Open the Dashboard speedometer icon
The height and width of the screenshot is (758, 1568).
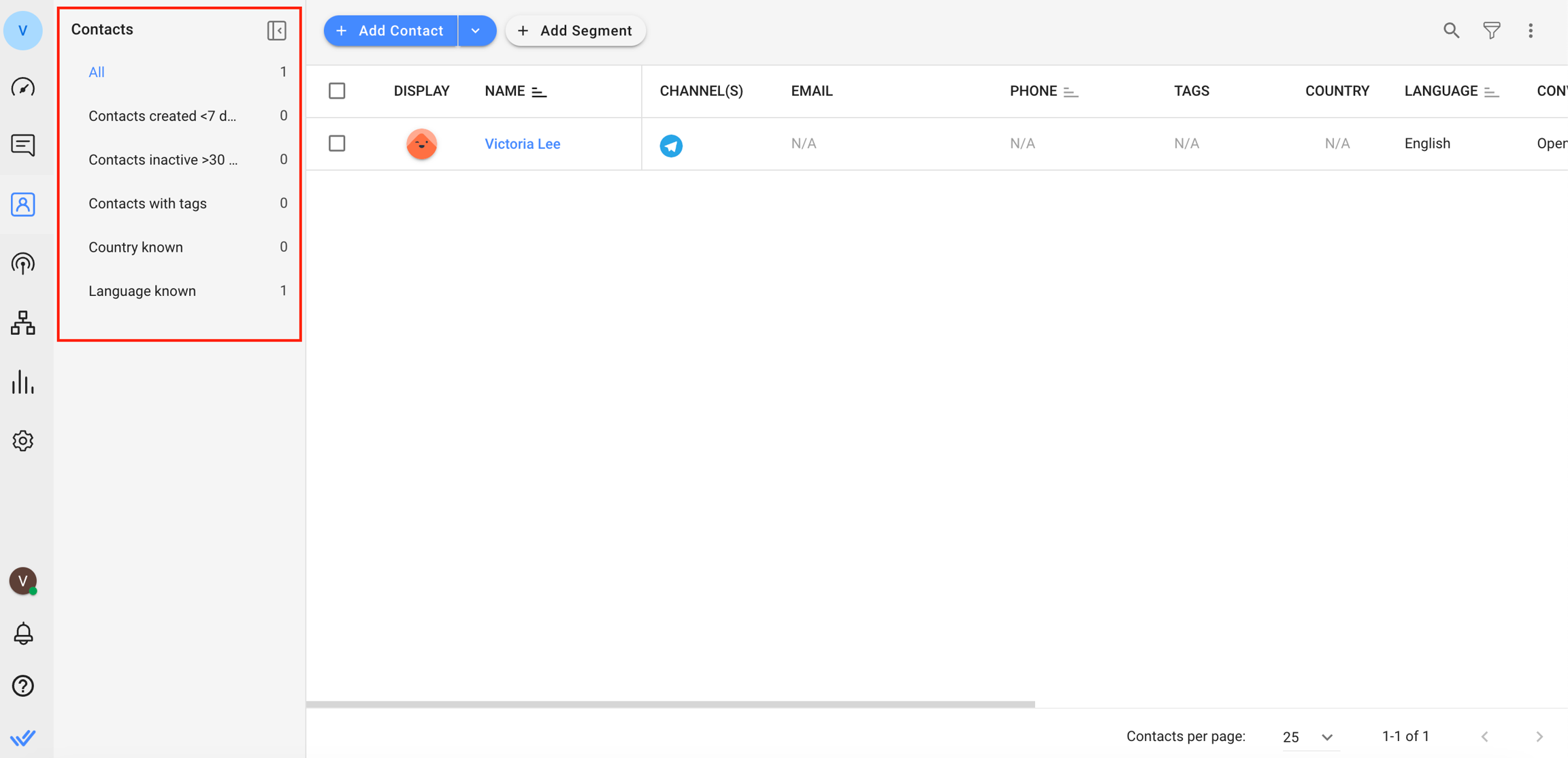[x=23, y=87]
